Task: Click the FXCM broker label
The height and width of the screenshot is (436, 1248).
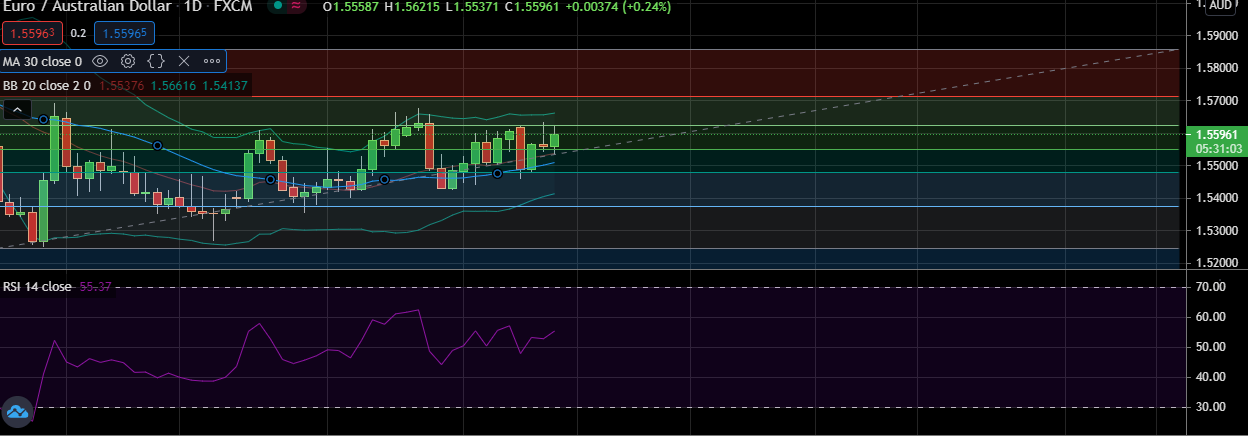Action: click(232, 6)
